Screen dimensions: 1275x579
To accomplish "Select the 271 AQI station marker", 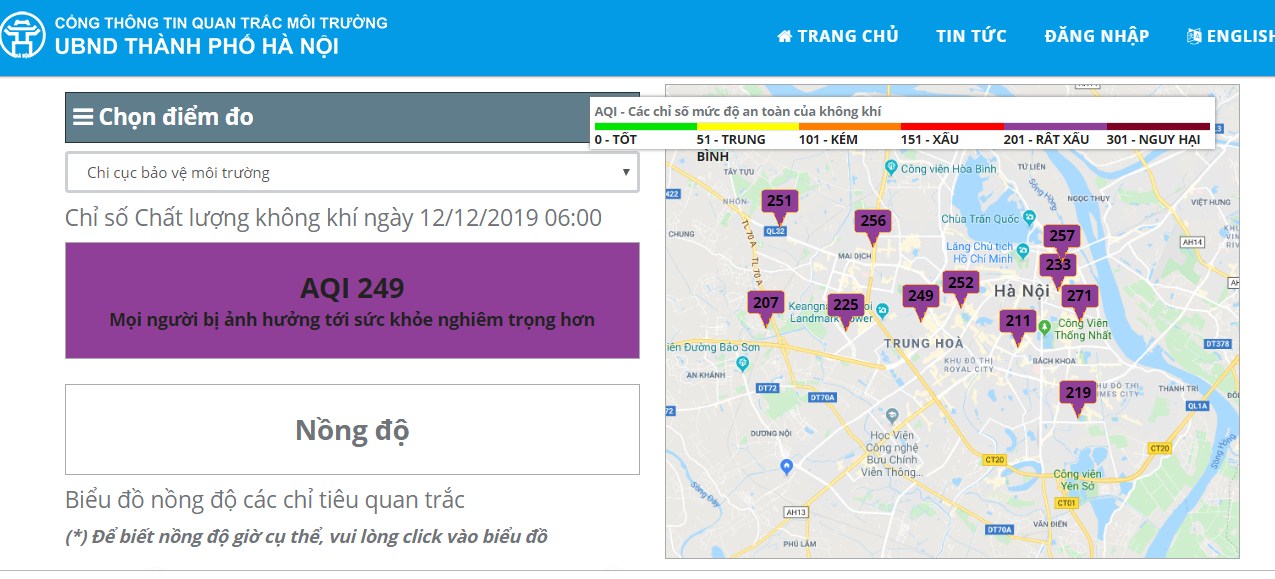I will [1078, 297].
